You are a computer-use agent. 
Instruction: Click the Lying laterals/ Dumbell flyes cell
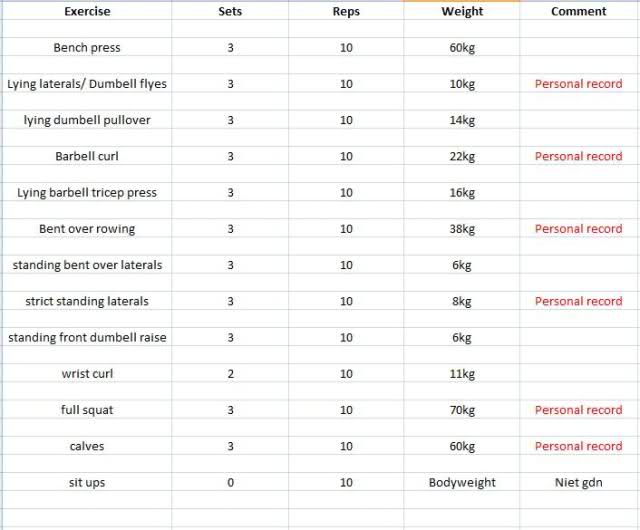click(x=87, y=84)
